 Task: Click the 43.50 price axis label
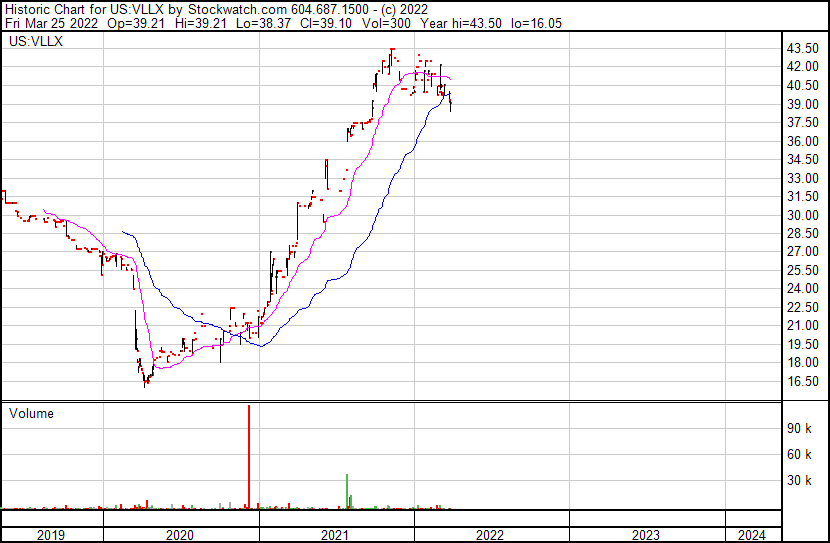[803, 48]
